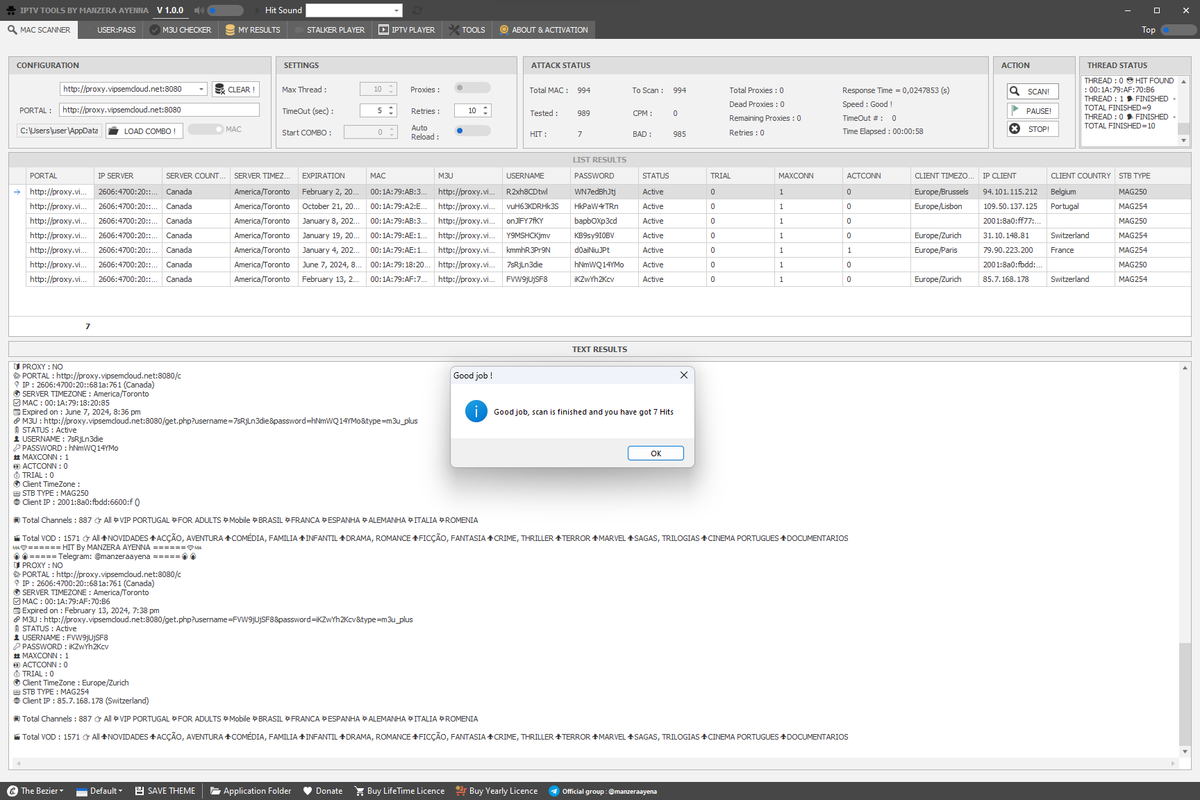Click OK in the Good job dialog
1200x800 pixels.
[656, 453]
